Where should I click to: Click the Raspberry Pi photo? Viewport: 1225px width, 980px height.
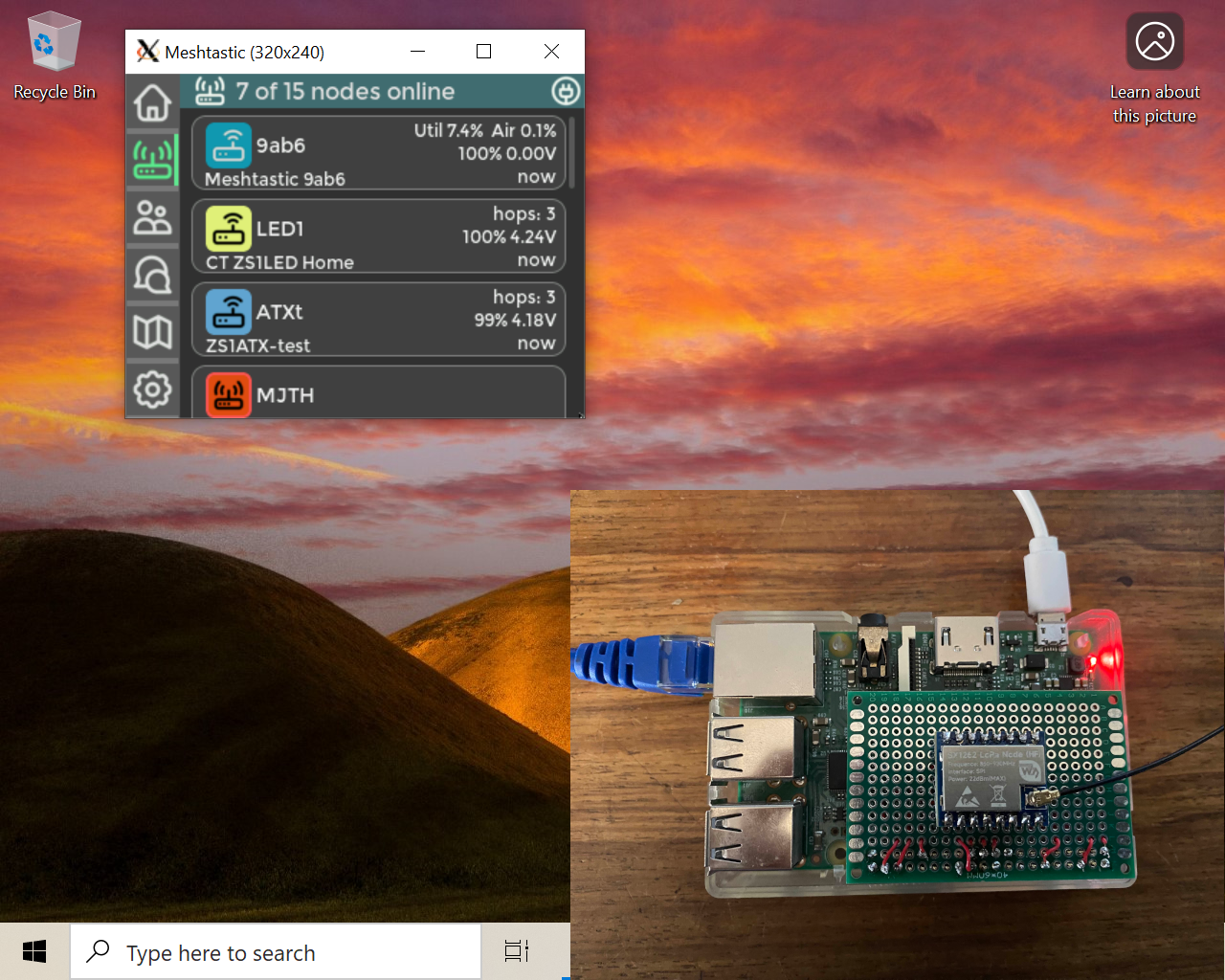coord(898,735)
